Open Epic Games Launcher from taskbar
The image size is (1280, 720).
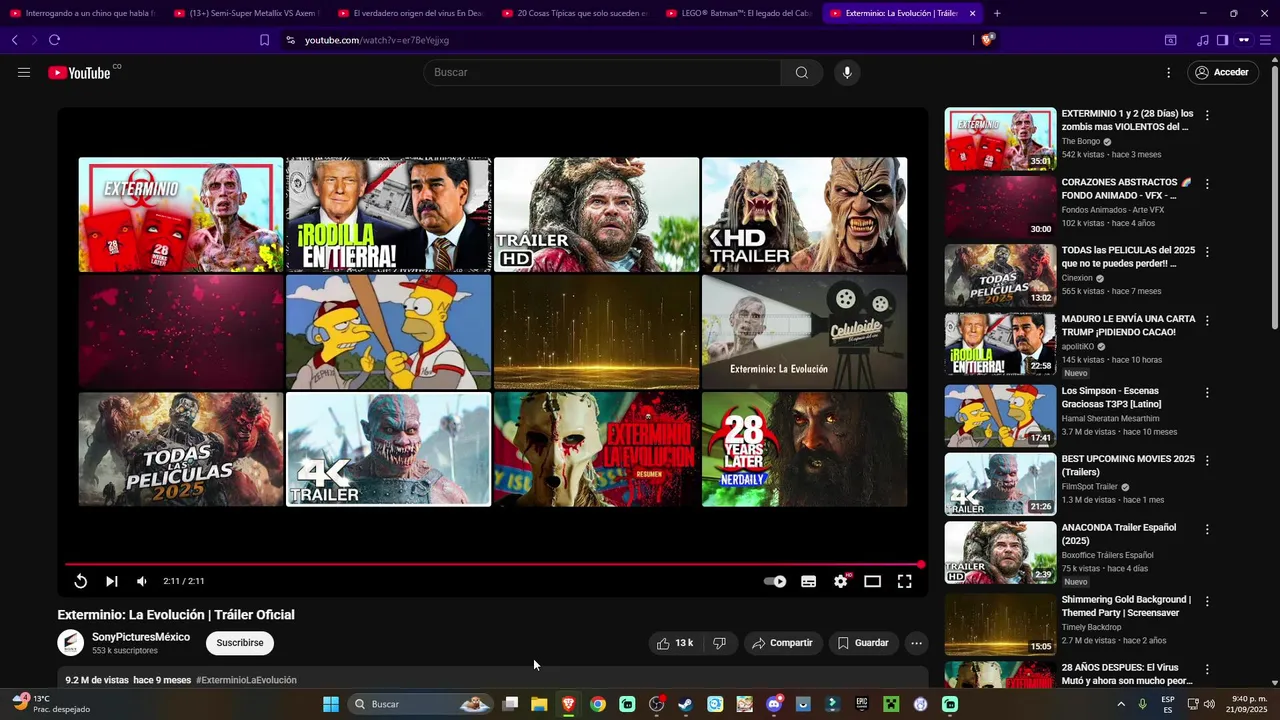click(861, 704)
